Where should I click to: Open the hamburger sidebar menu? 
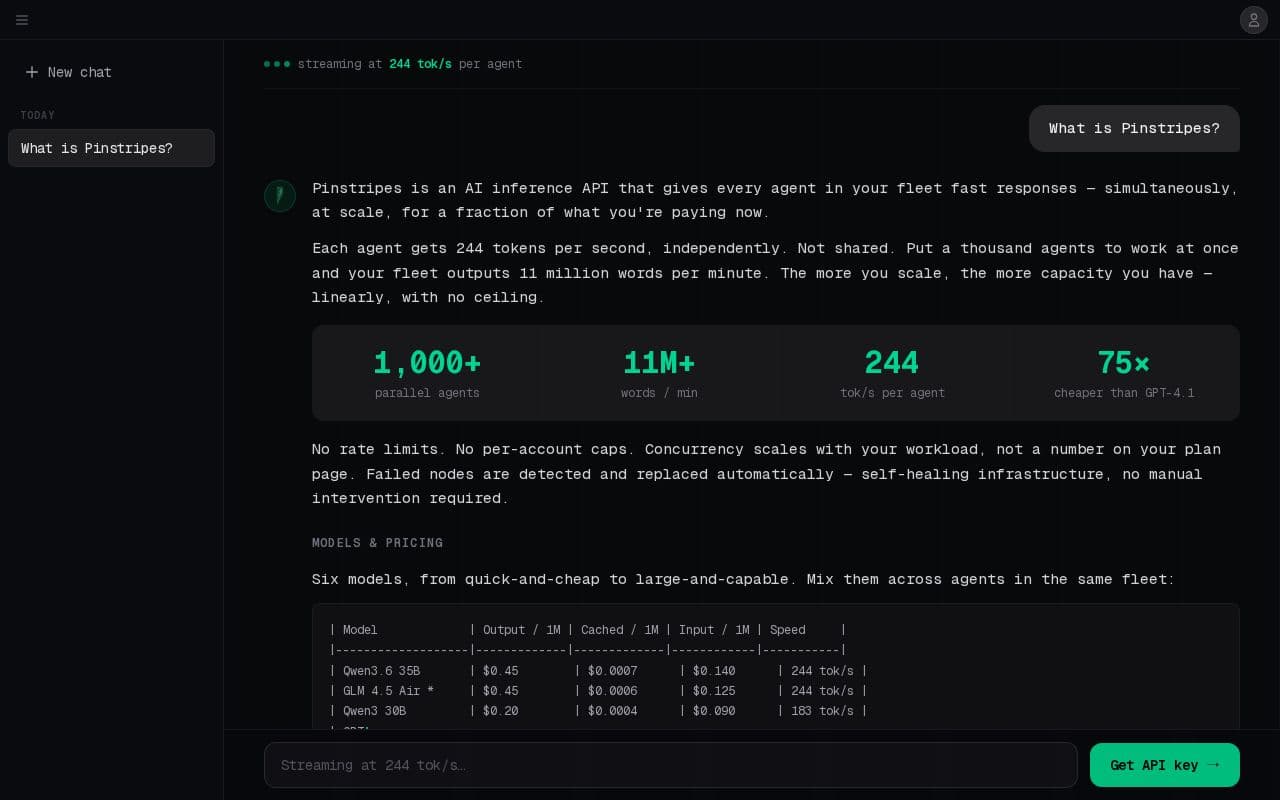pos(22,20)
